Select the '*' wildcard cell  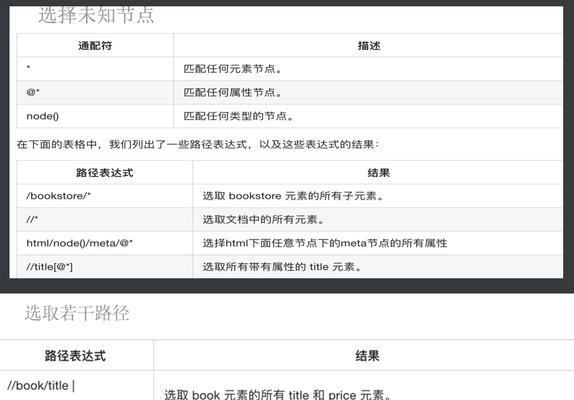(95, 69)
